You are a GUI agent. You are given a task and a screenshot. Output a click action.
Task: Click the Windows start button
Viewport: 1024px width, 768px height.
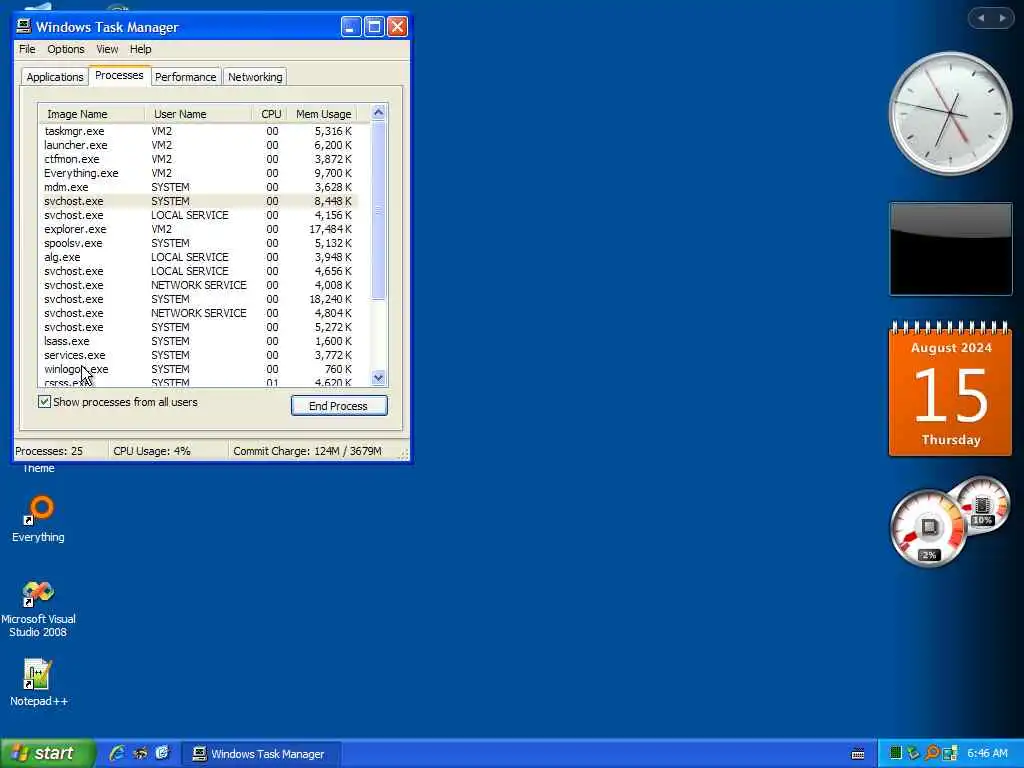coord(48,753)
